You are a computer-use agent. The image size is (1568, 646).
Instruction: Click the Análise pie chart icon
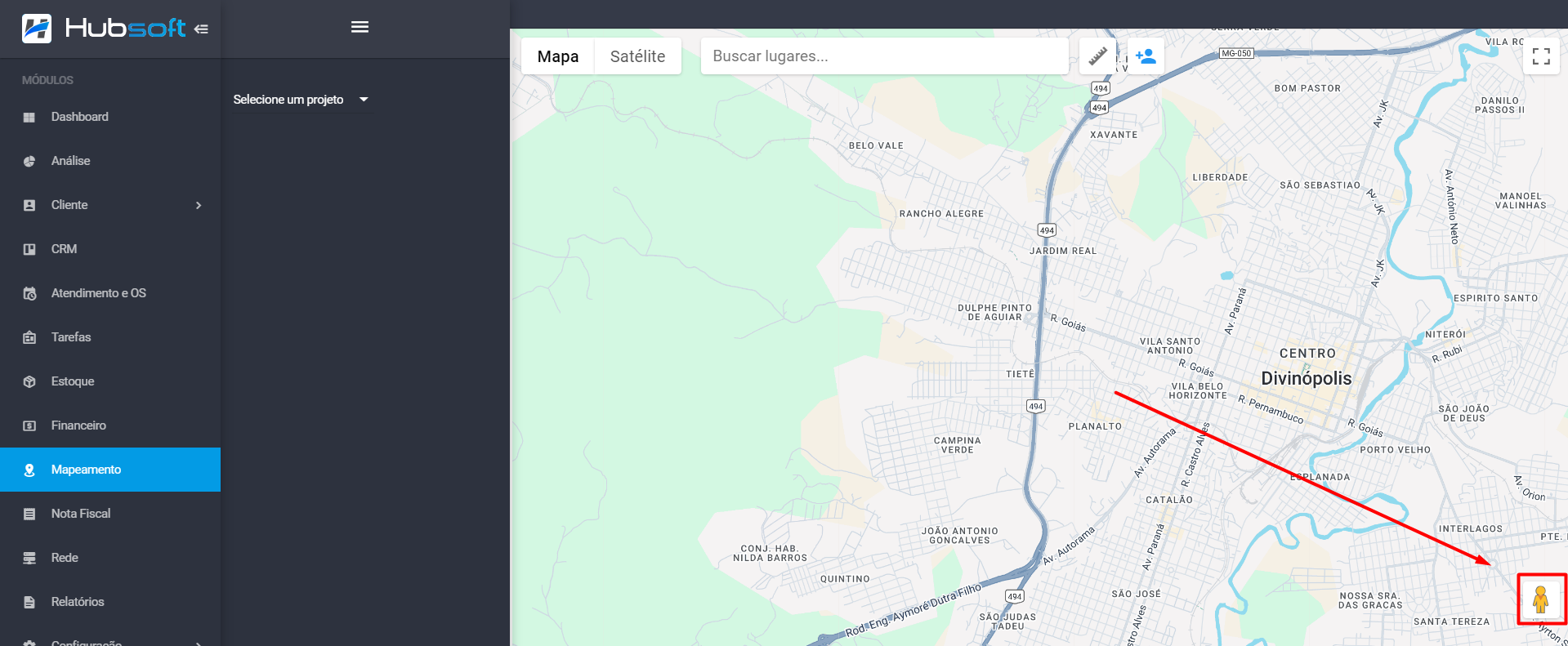[29, 161]
